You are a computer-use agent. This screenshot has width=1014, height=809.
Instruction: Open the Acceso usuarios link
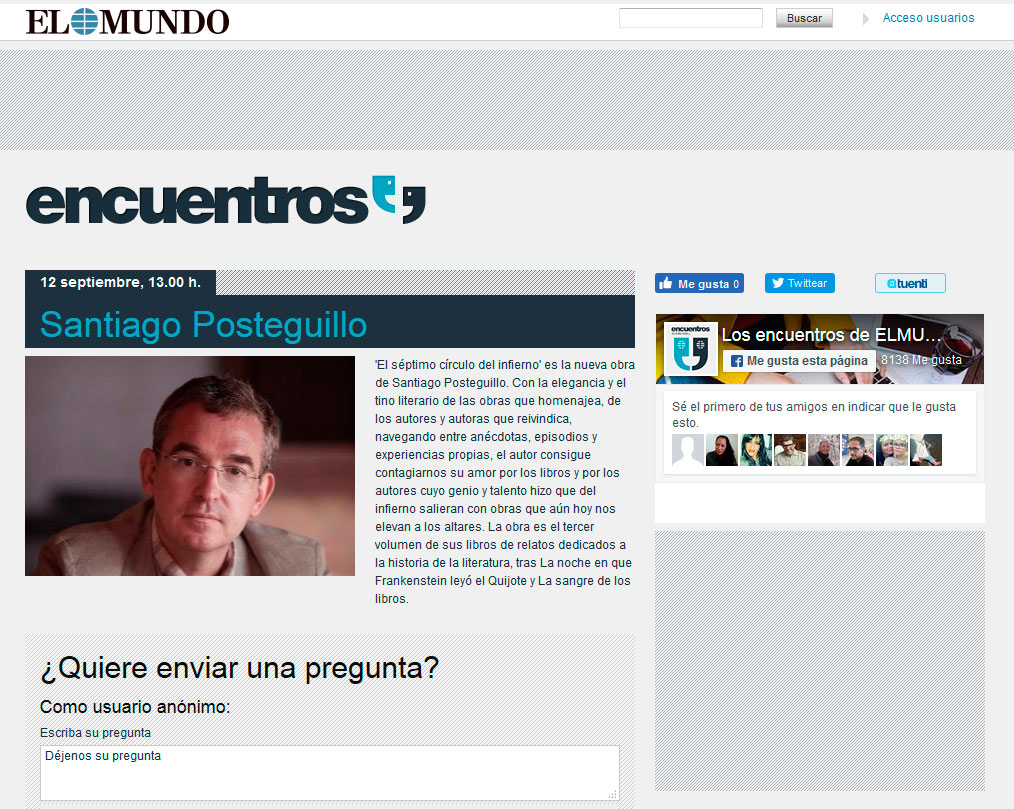click(928, 18)
